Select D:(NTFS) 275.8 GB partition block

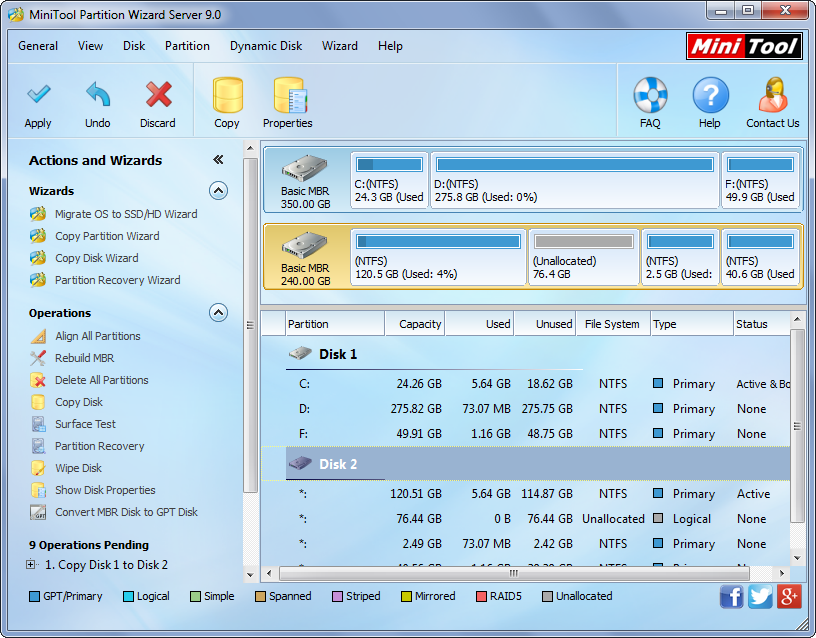tap(575, 180)
